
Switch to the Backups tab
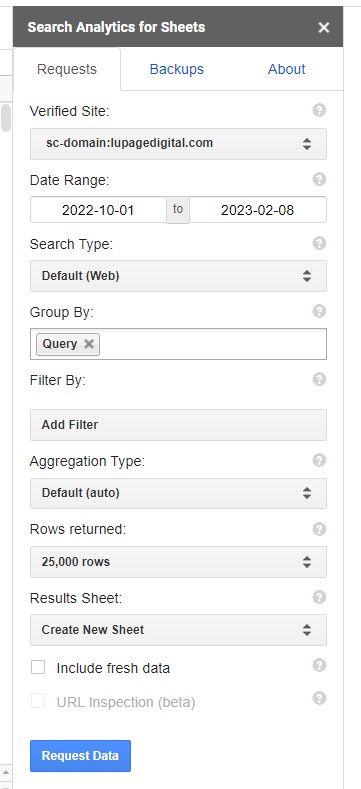coord(177,69)
